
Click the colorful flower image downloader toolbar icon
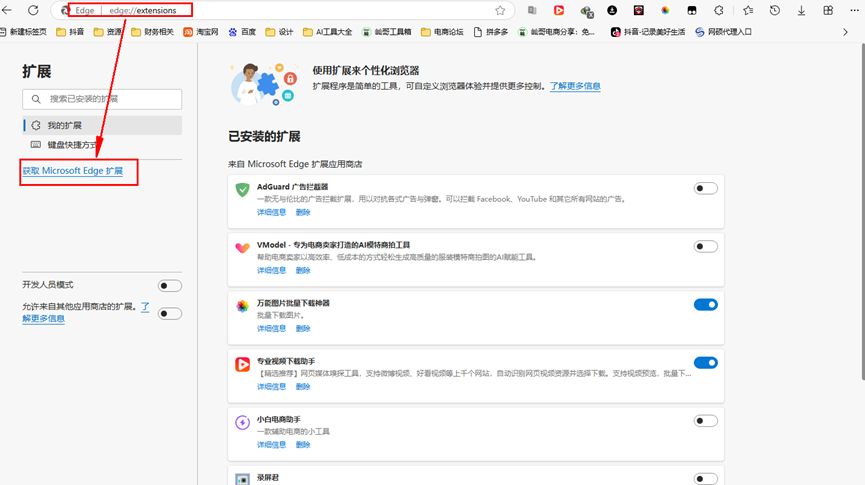coord(665,10)
